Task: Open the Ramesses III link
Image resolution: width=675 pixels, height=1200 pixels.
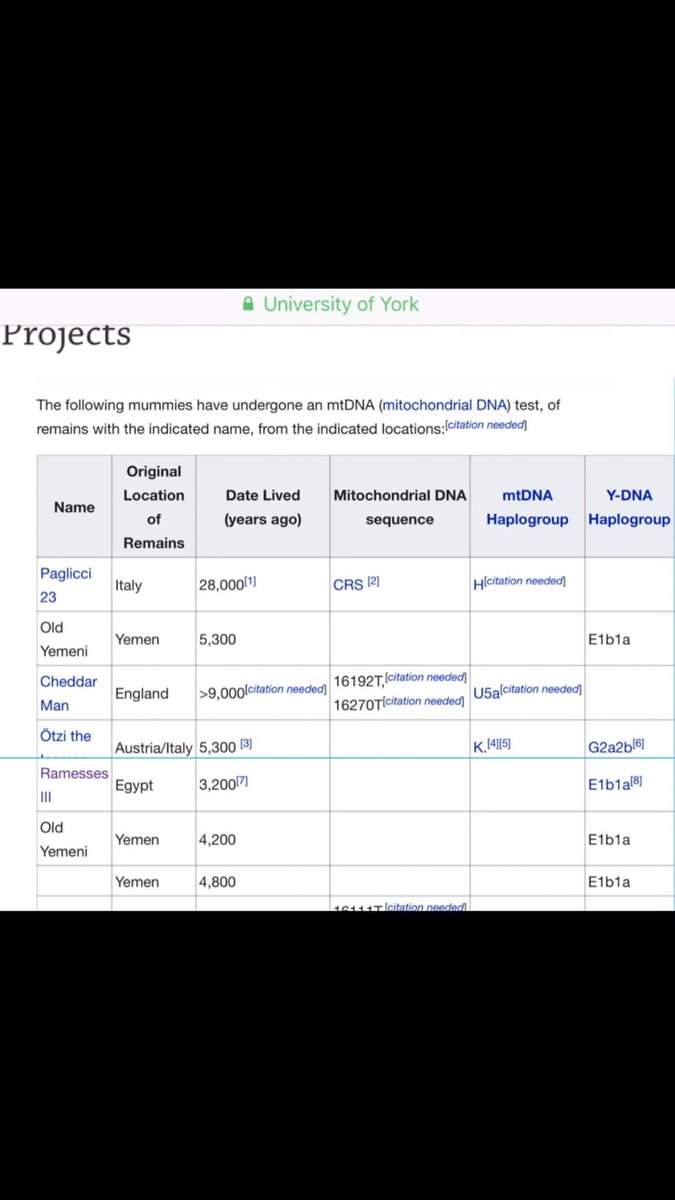Action: click(74, 785)
